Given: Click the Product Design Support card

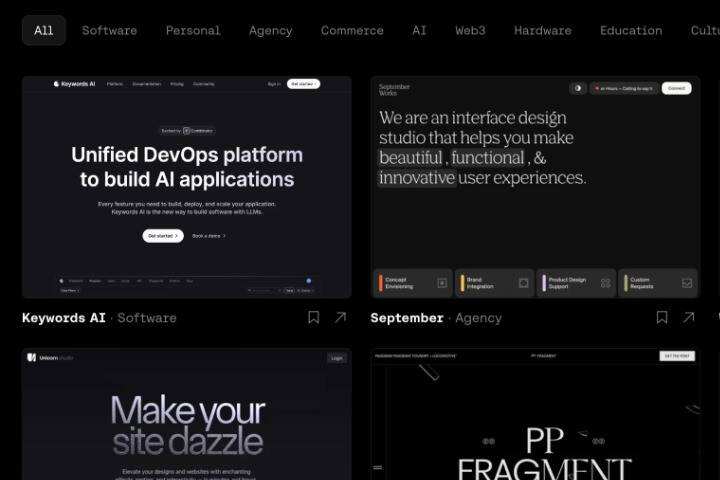Looking at the screenshot, I should [x=576, y=283].
